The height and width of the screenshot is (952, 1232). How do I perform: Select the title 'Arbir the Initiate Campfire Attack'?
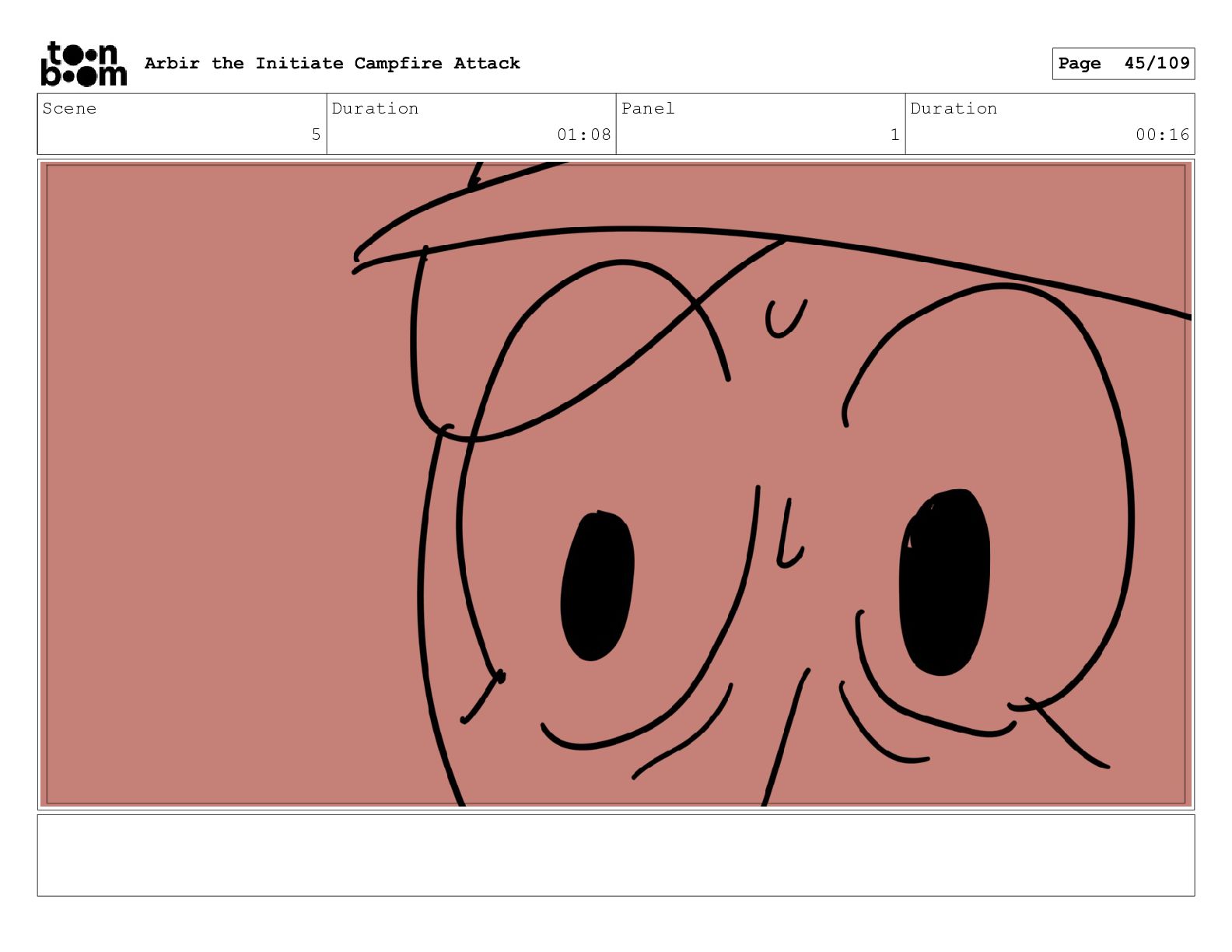point(332,63)
